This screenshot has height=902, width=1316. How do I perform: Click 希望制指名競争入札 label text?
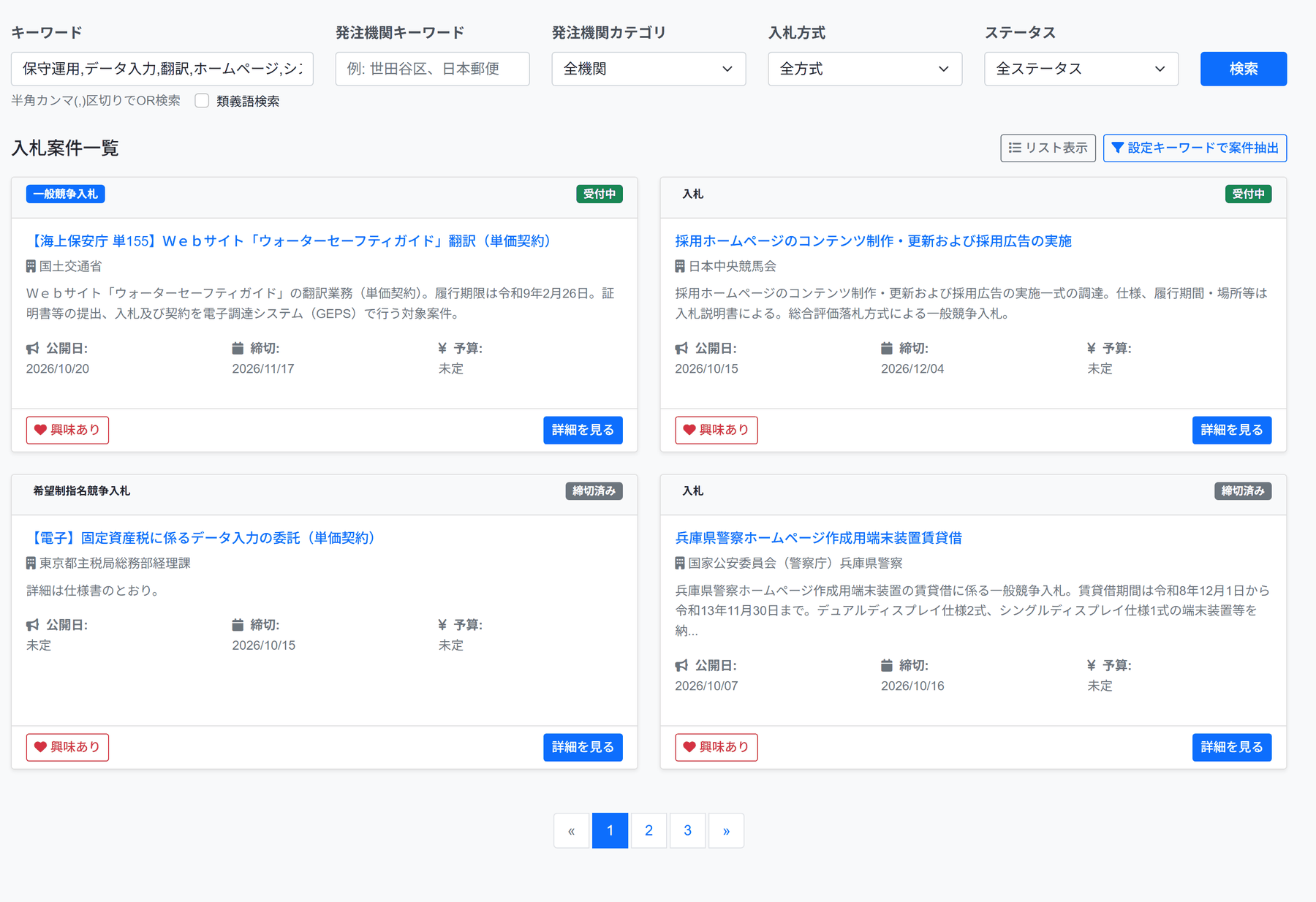pyautogui.click(x=81, y=490)
